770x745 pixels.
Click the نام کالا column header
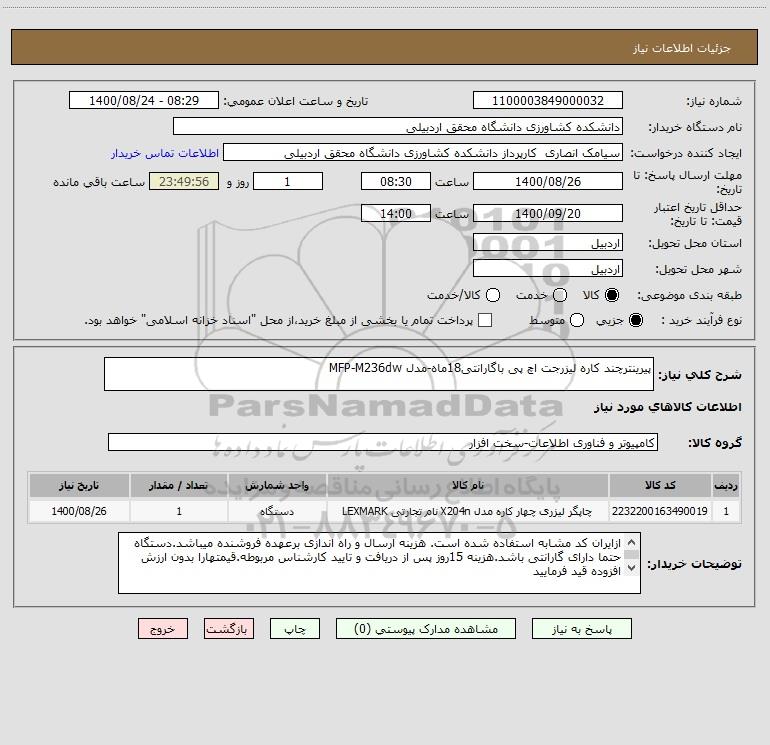468,485
